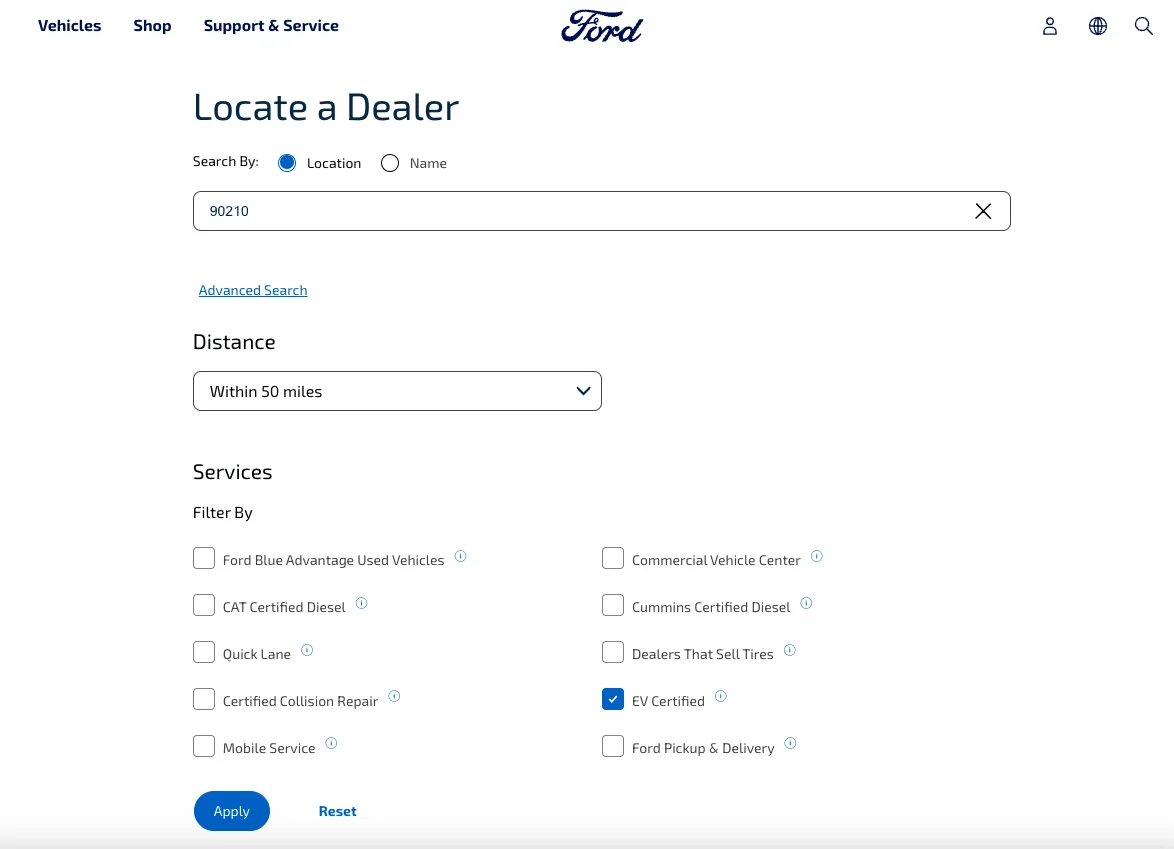Click the Search By label
The width and height of the screenshot is (1174, 849).
pos(225,162)
